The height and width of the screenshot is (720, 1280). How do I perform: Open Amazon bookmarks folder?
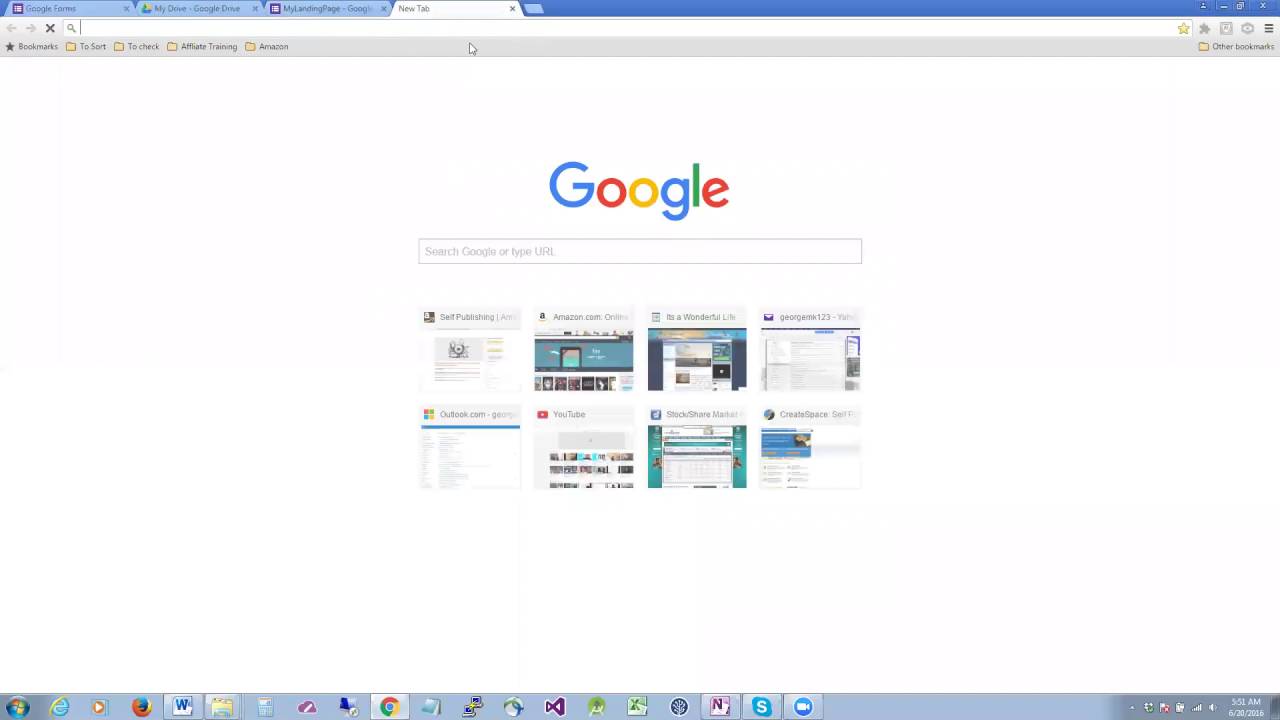(267, 46)
